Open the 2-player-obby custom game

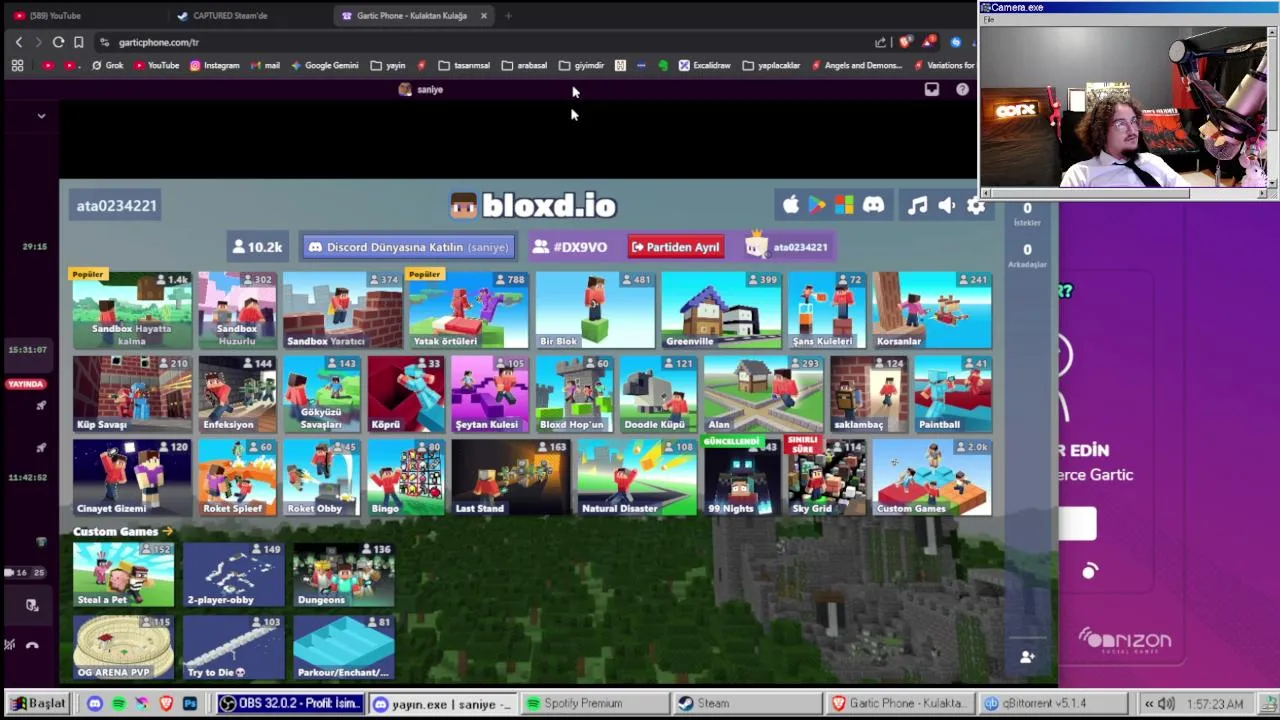point(233,575)
